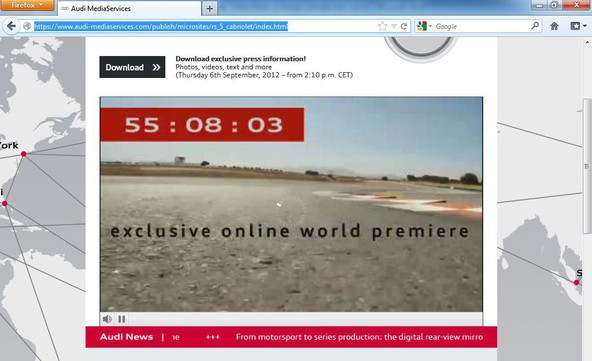
Task: Click the Download press information button
Action: tap(132, 67)
